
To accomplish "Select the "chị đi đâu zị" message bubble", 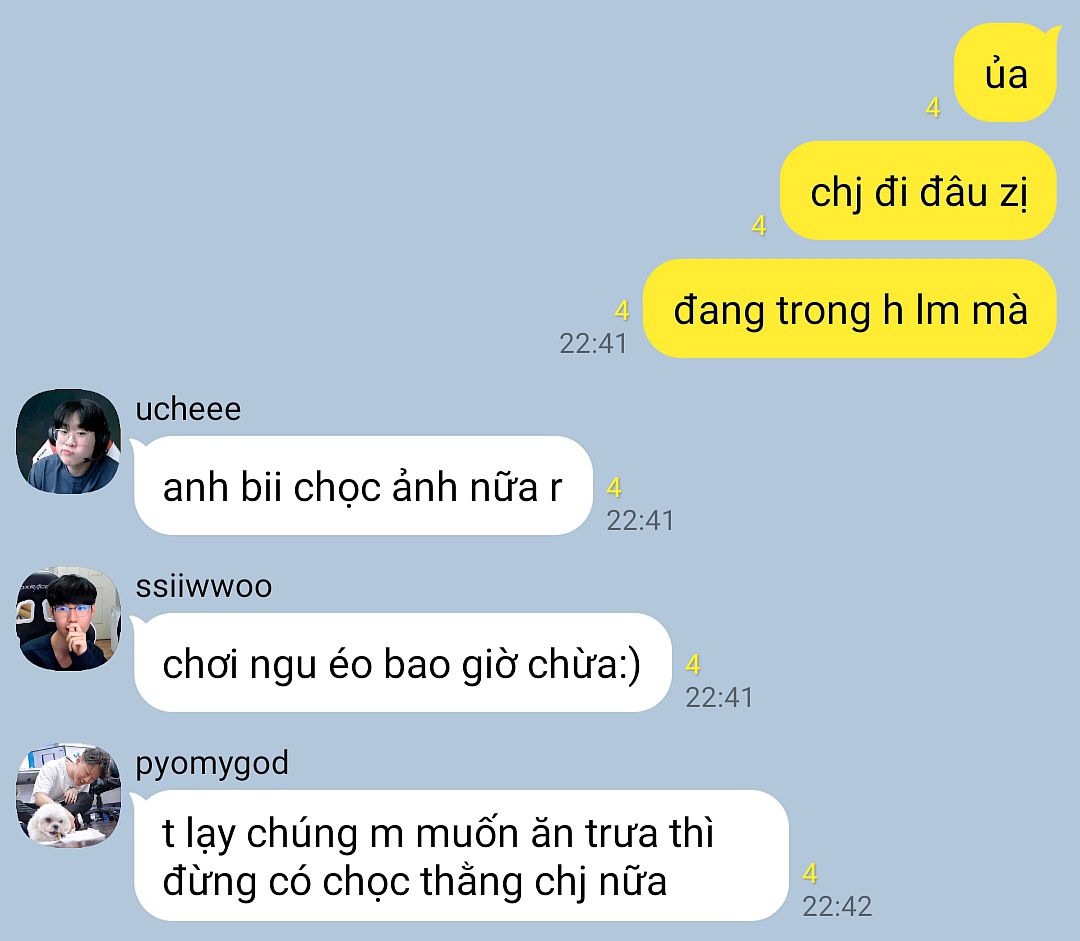I will coord(918,191).
